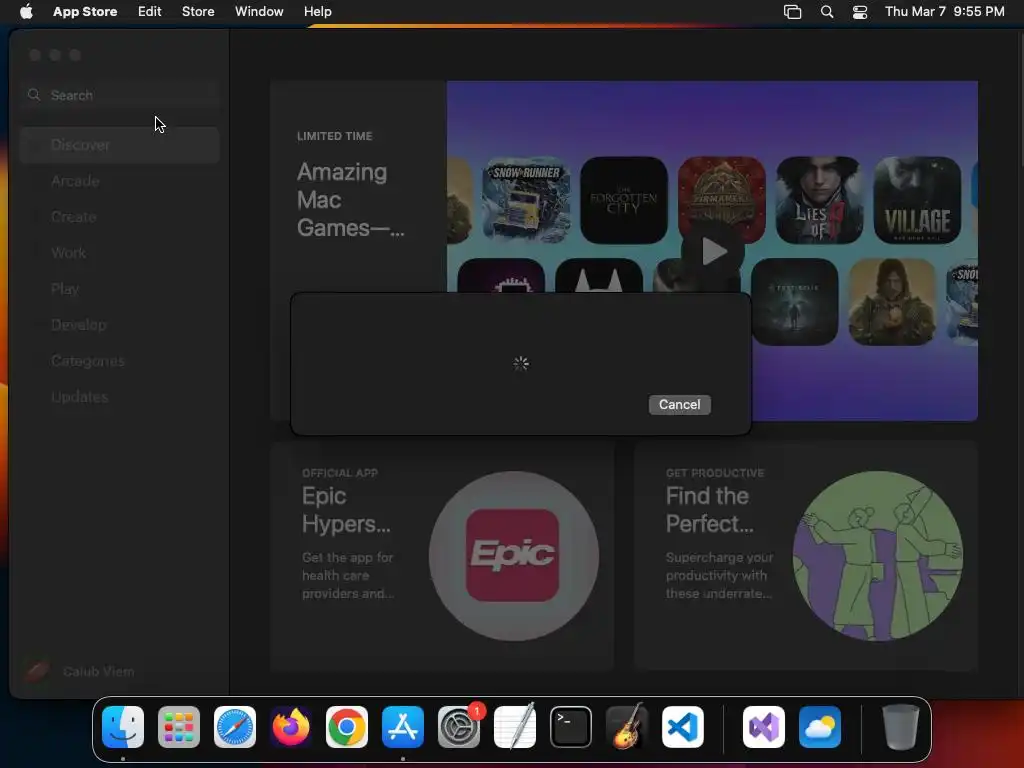Select Play in the sidebar
The height and width of the screenshot is (768, 1024).
(x=120, y=289)
